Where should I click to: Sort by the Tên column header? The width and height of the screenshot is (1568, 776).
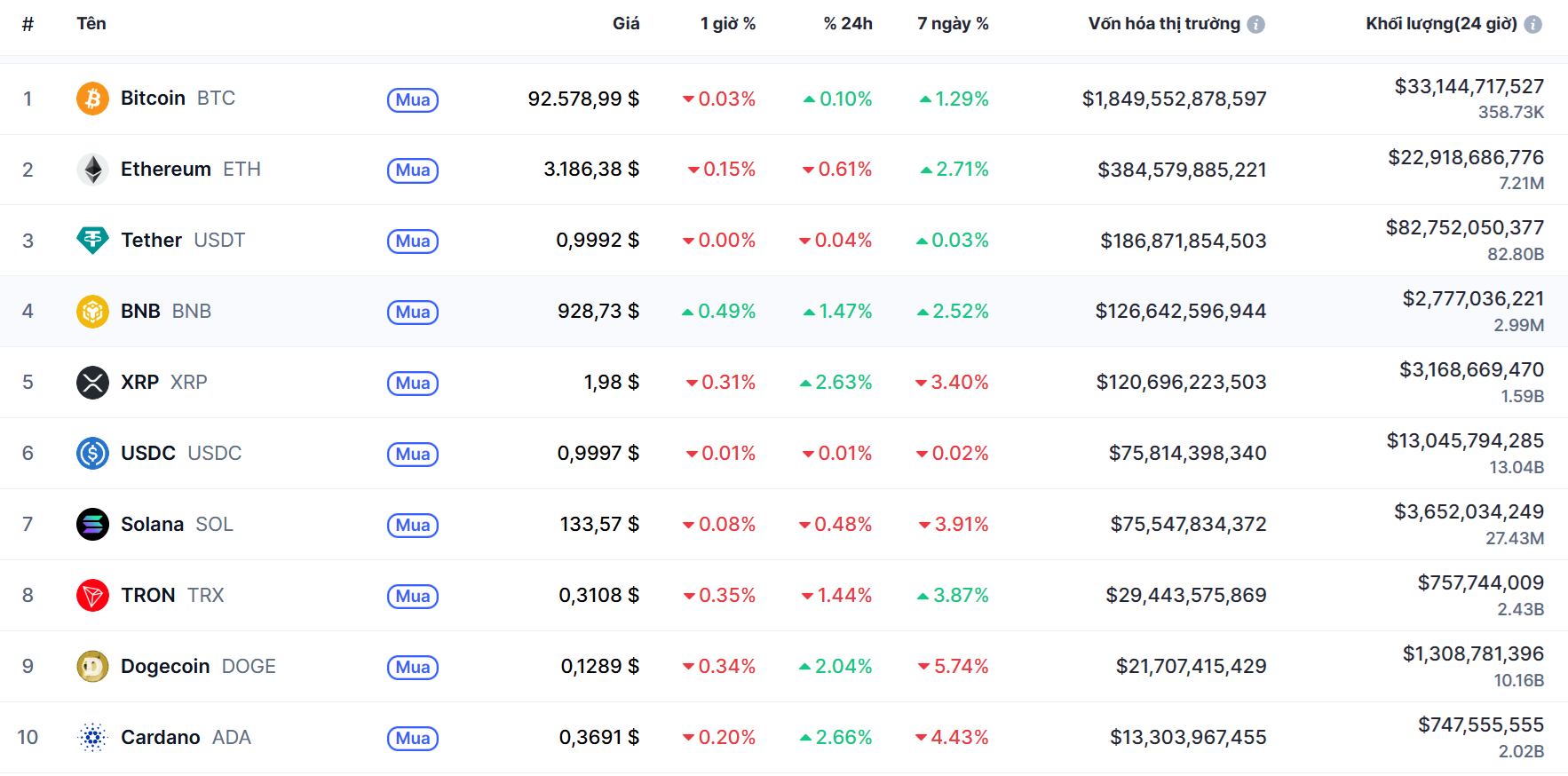91,24
